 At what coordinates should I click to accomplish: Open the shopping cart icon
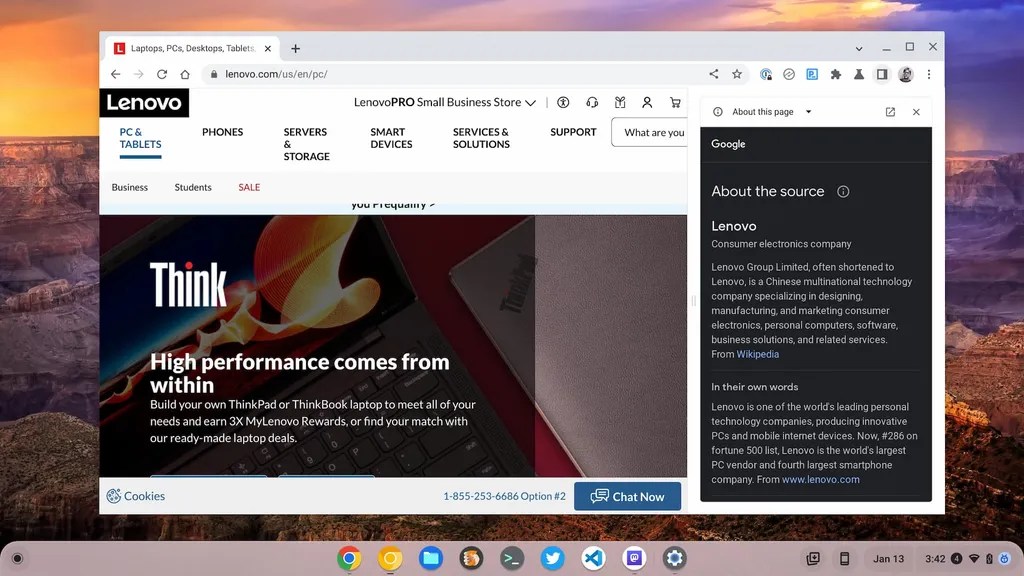click(676, 102)
